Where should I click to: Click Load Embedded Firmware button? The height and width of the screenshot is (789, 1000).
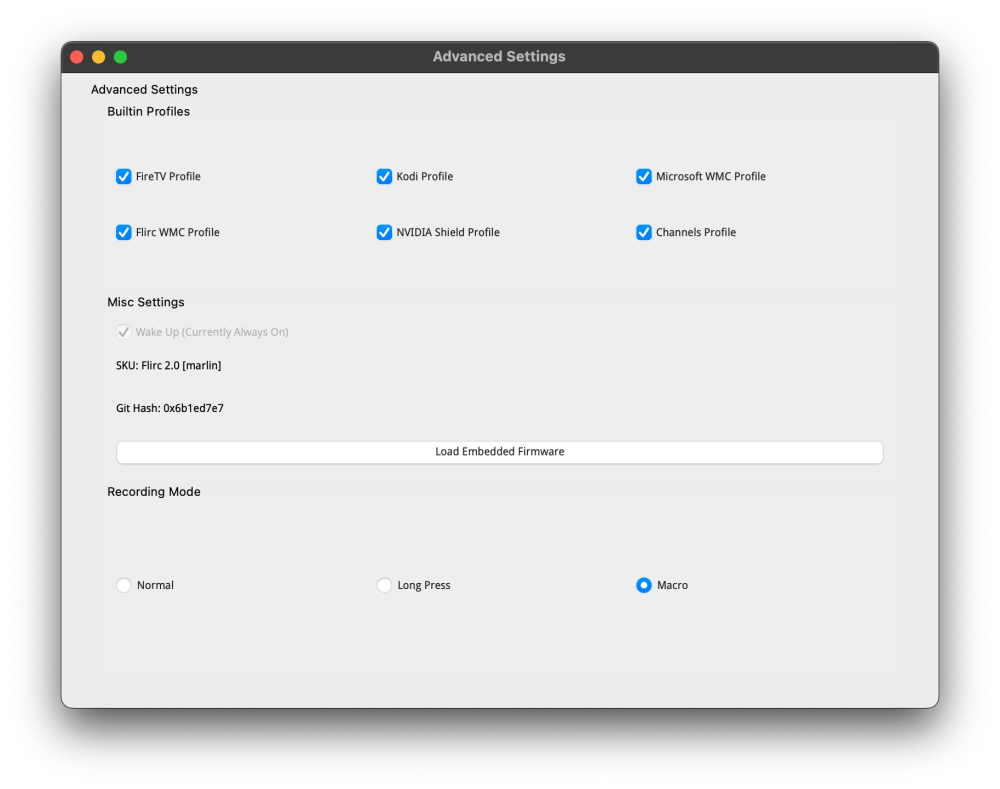click(499, 452)
